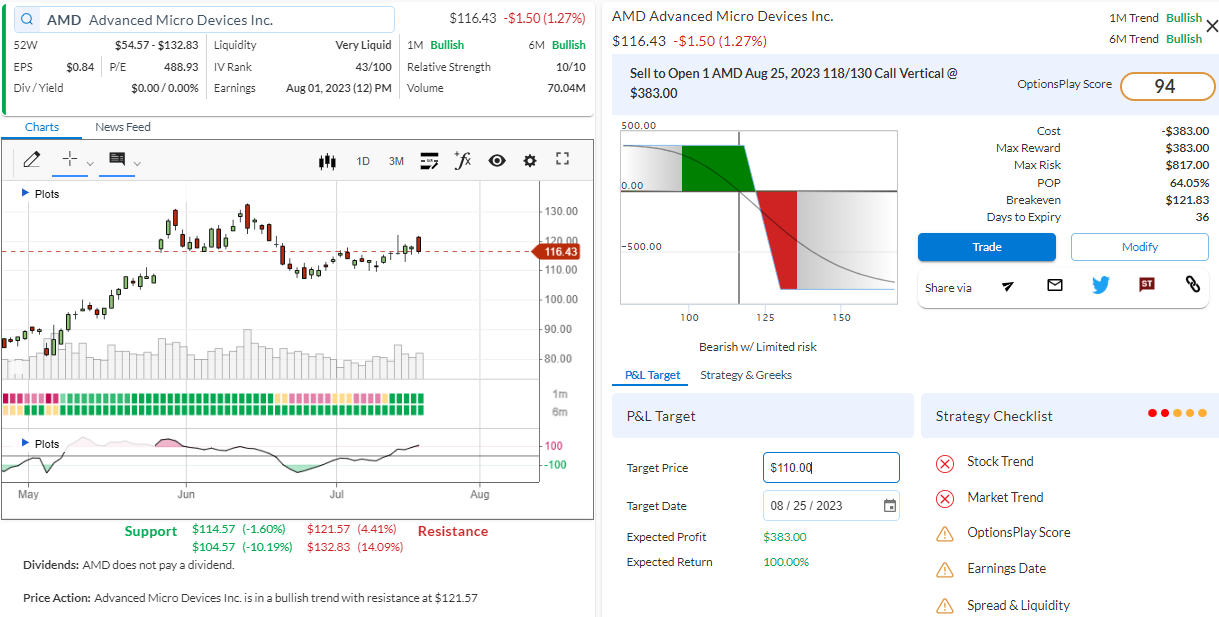Click the P/E value 488.93
The width and height of the screenshot is (1219, 617).
point(182,67)
